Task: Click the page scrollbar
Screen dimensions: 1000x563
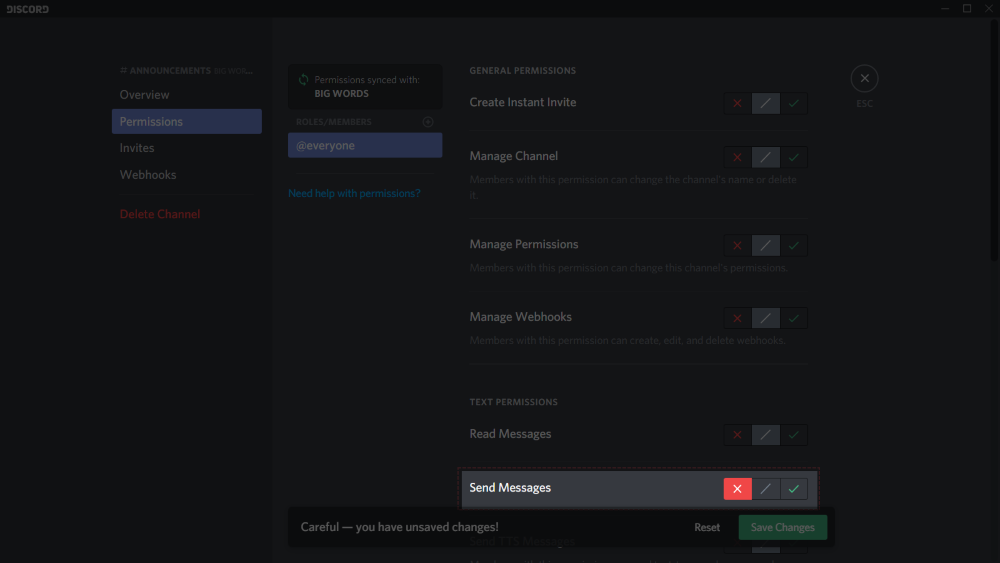Action: tap(994, 140)
